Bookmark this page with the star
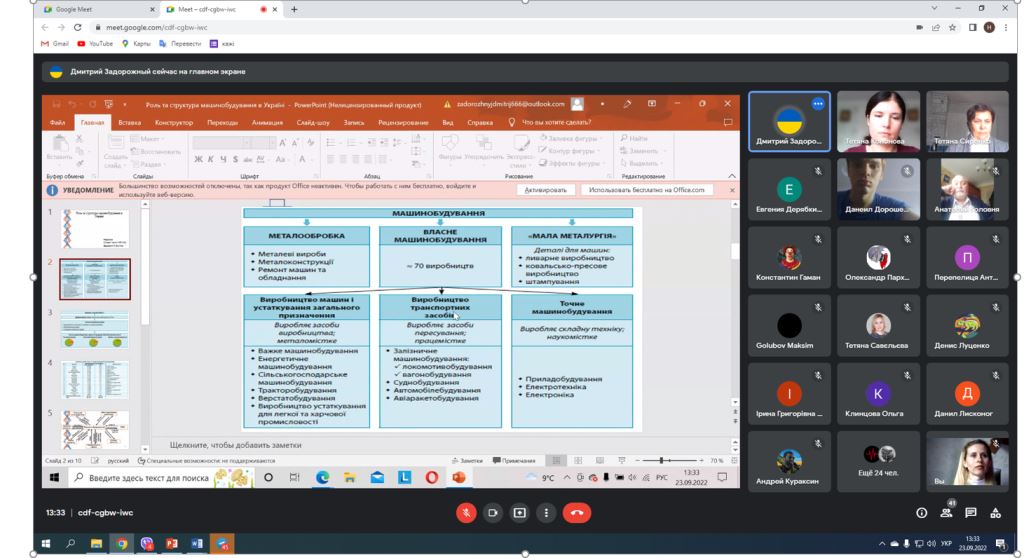Screen dimensions: 1024x558 (x=952, y=27)
